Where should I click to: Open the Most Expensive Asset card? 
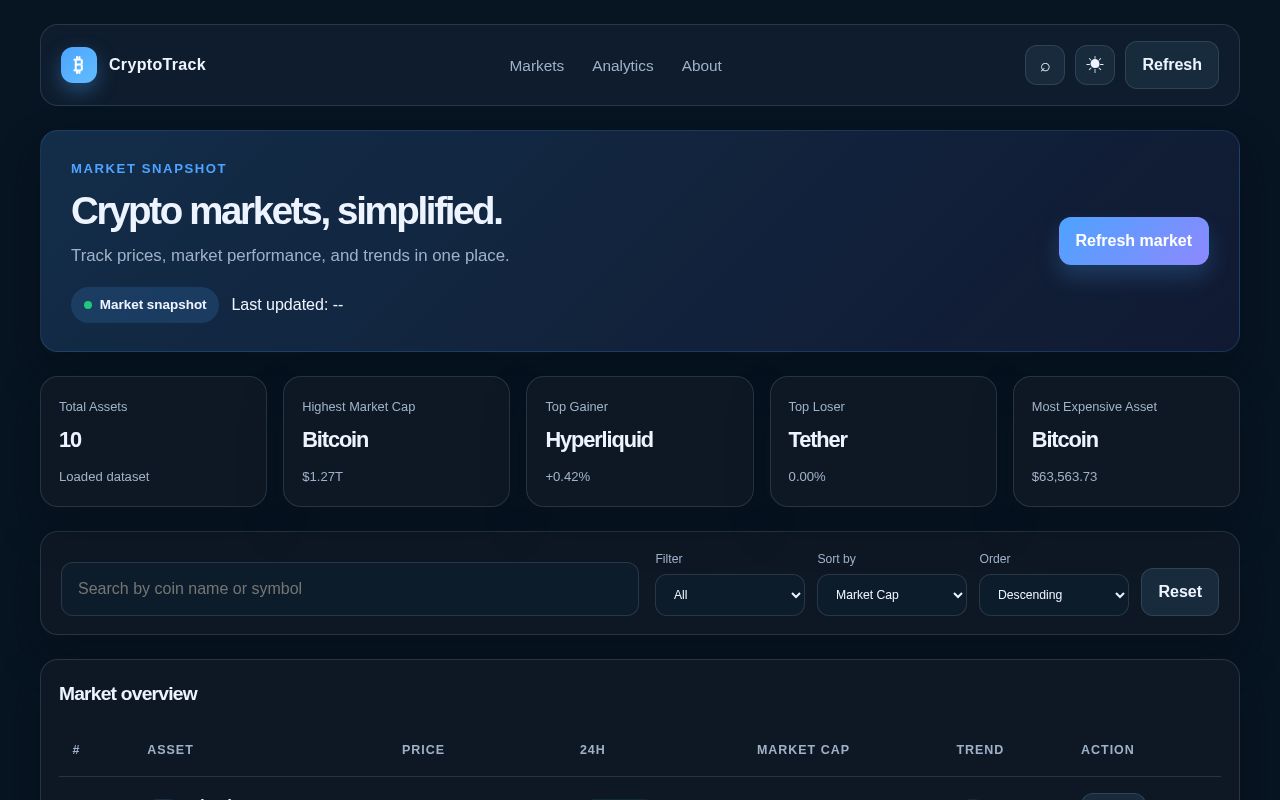[1126, 441]
